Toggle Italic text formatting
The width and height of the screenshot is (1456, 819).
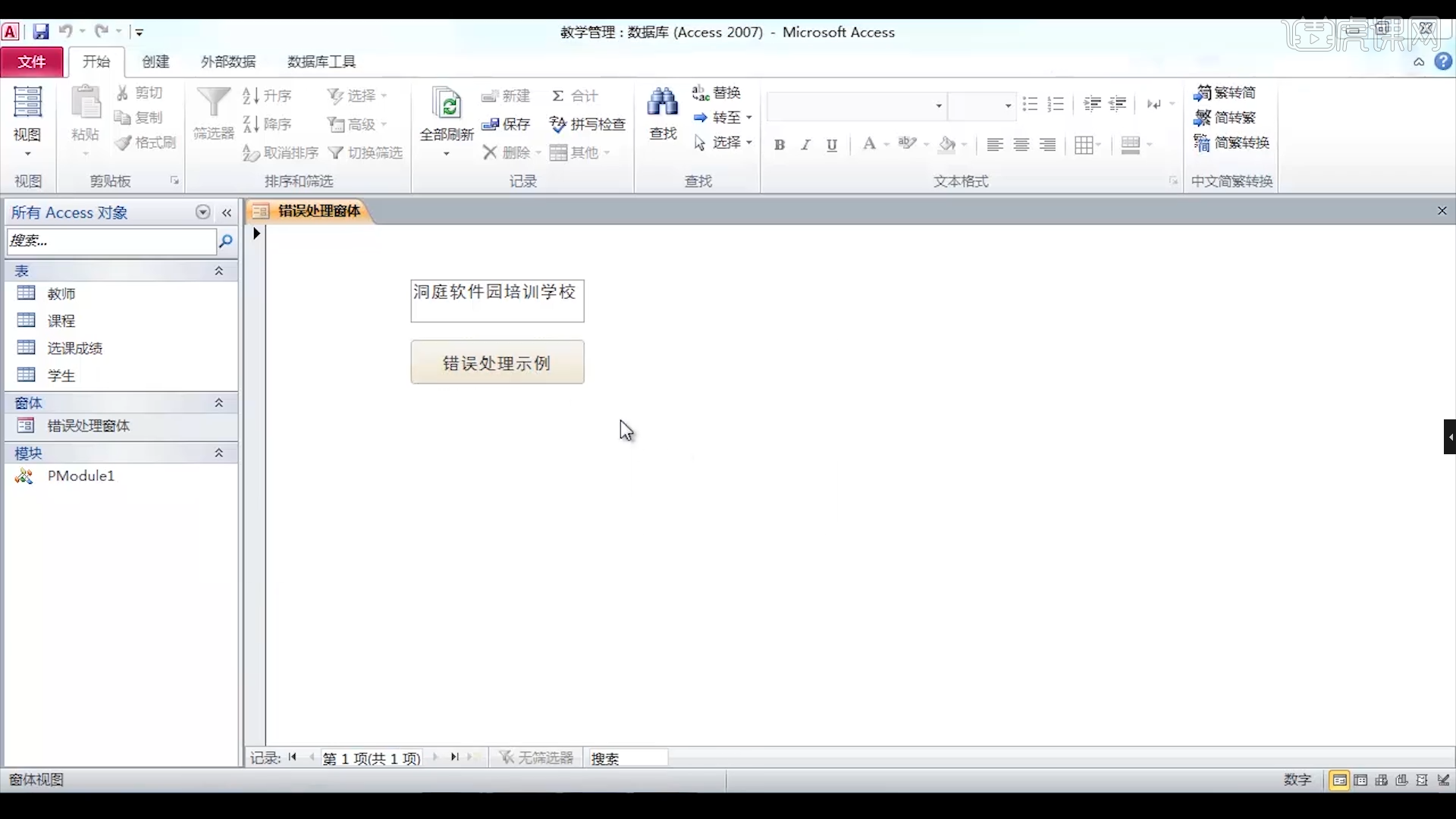805,145
